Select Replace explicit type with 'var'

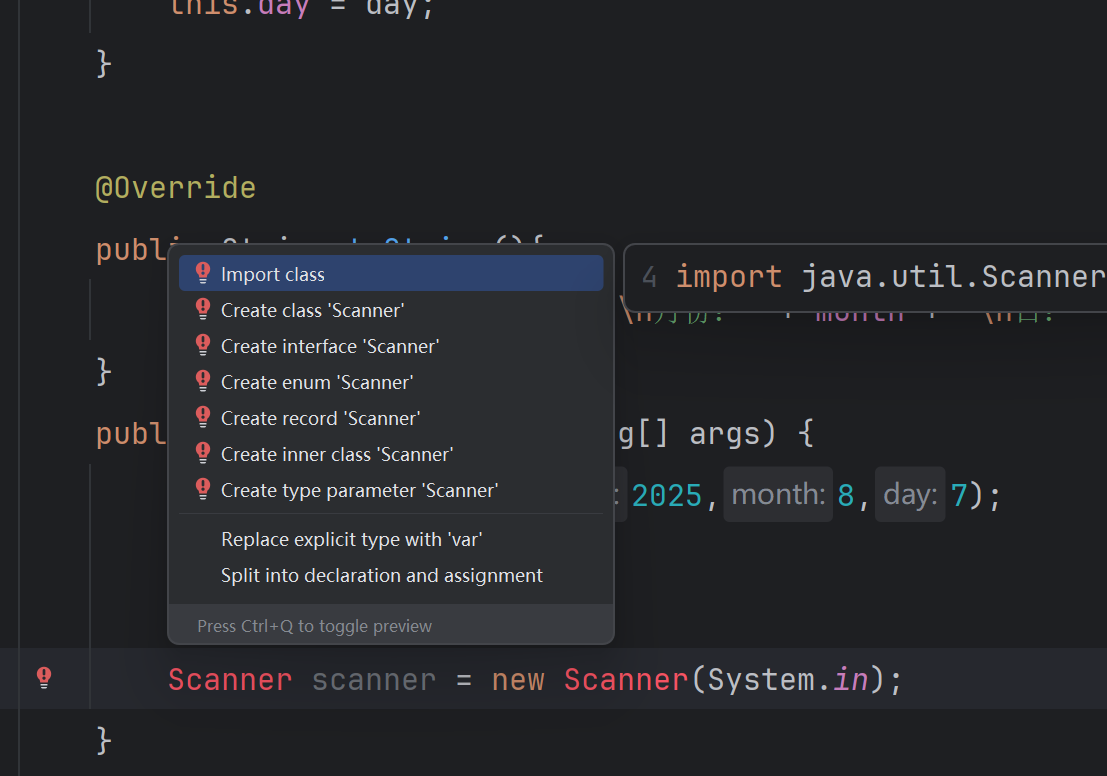pos(390,539)
